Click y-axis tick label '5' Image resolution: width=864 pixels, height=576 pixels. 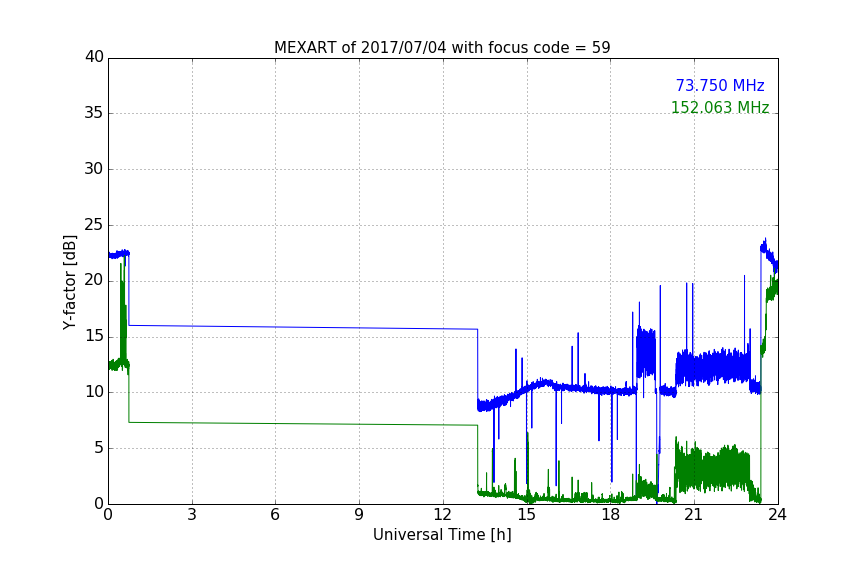[99, 448]
